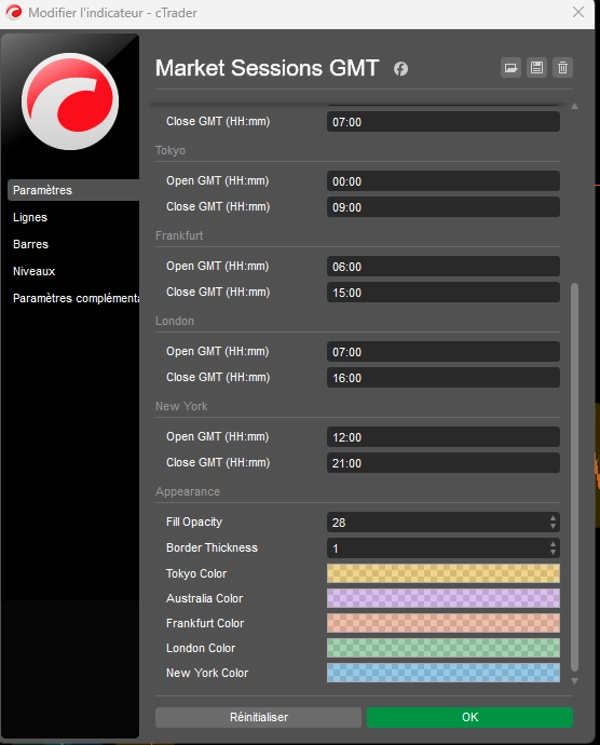Open the London Color swatch
Screen dimensions: 600x745
click(x=443, y=648)
